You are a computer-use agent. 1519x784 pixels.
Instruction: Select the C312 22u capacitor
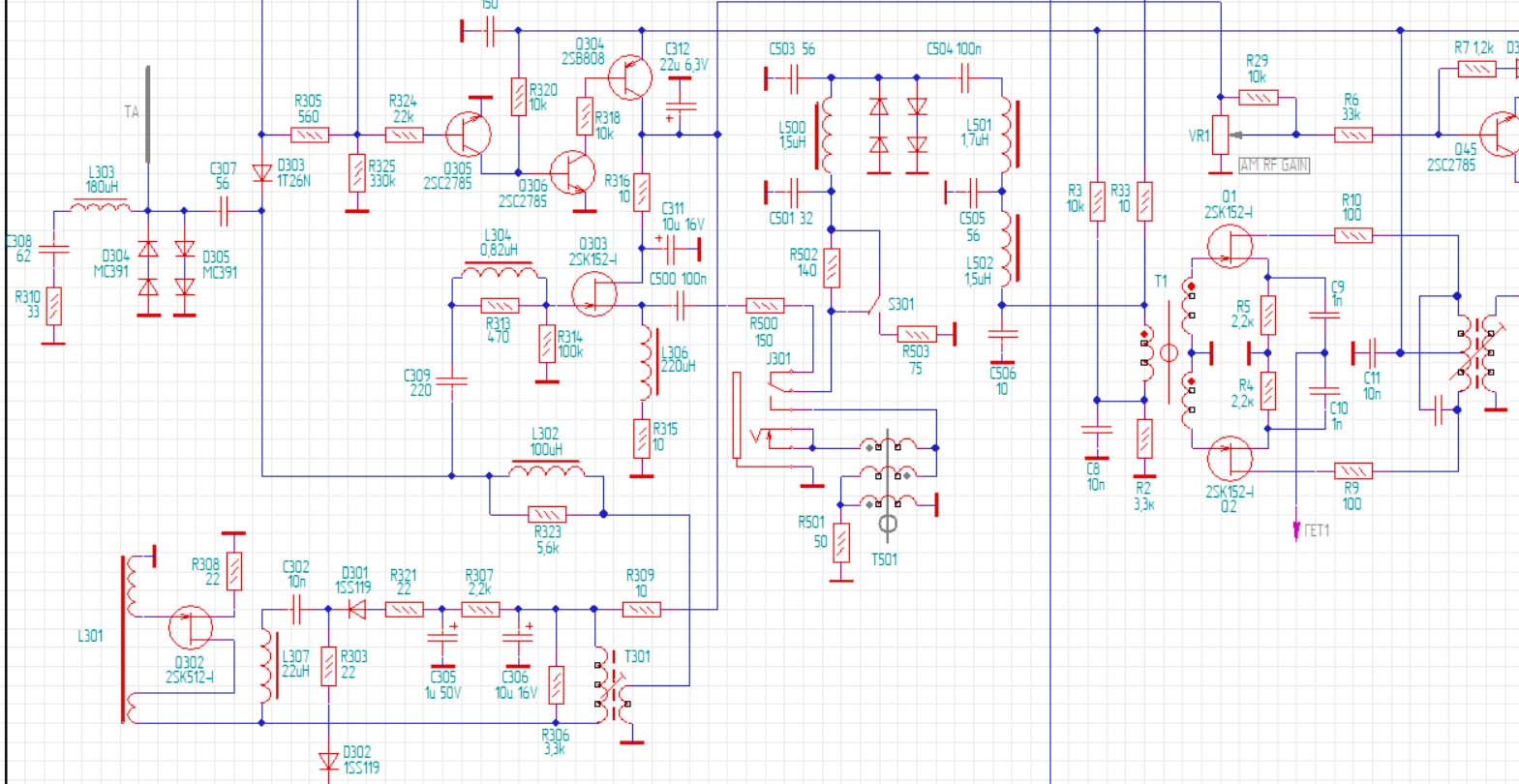681,105
